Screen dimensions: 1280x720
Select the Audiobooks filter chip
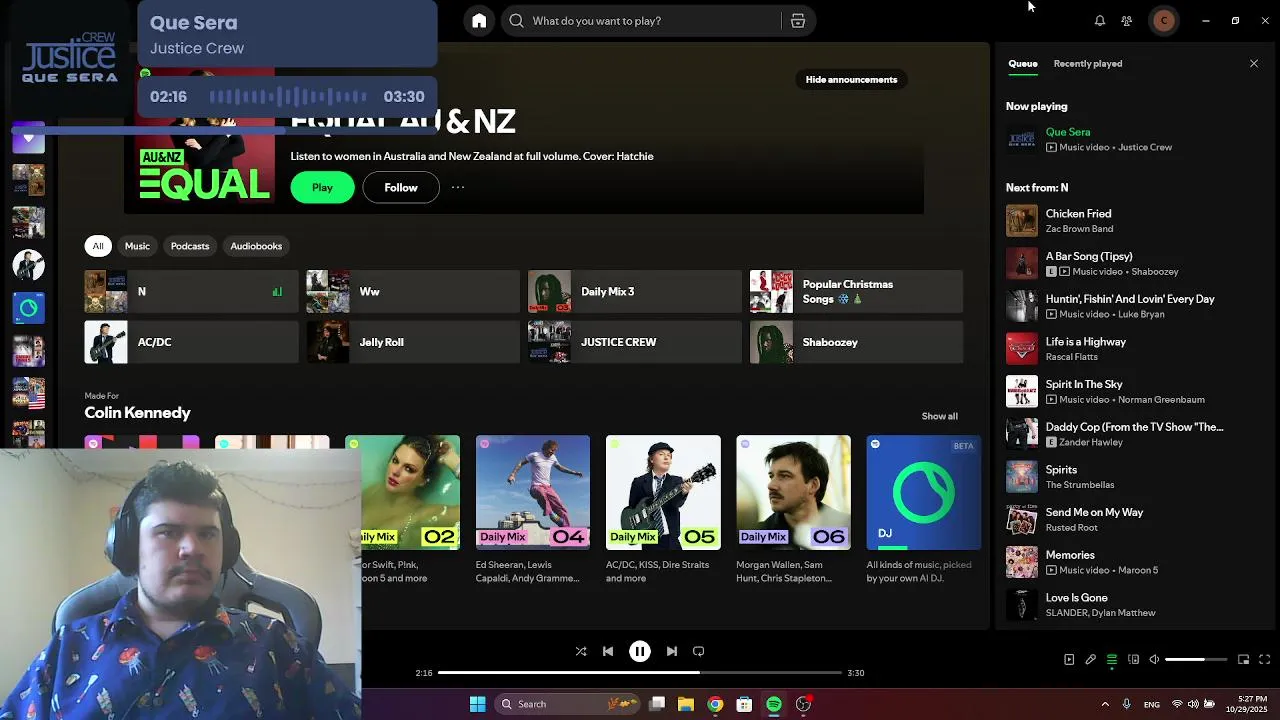click(256, 246)
